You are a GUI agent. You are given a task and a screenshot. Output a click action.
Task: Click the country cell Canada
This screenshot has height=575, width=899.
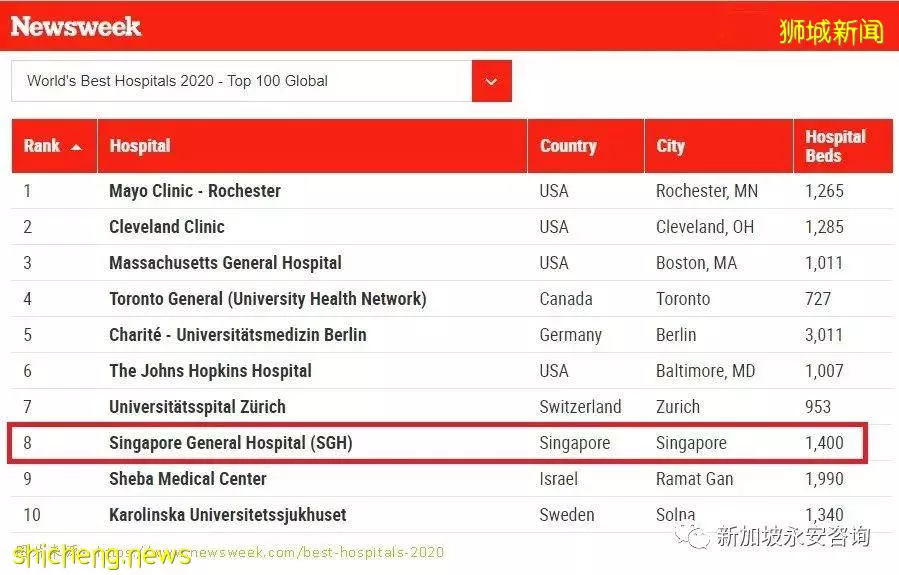pos(566,299)
